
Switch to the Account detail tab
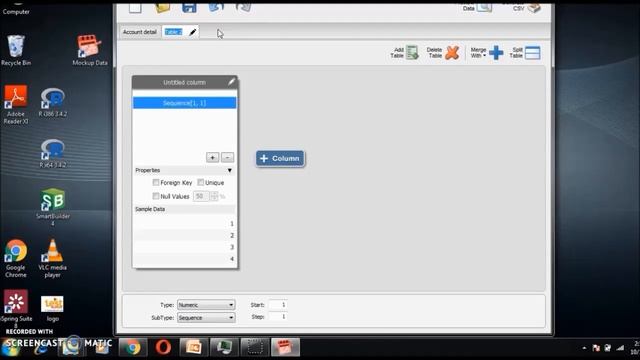[x=140, y=32]
